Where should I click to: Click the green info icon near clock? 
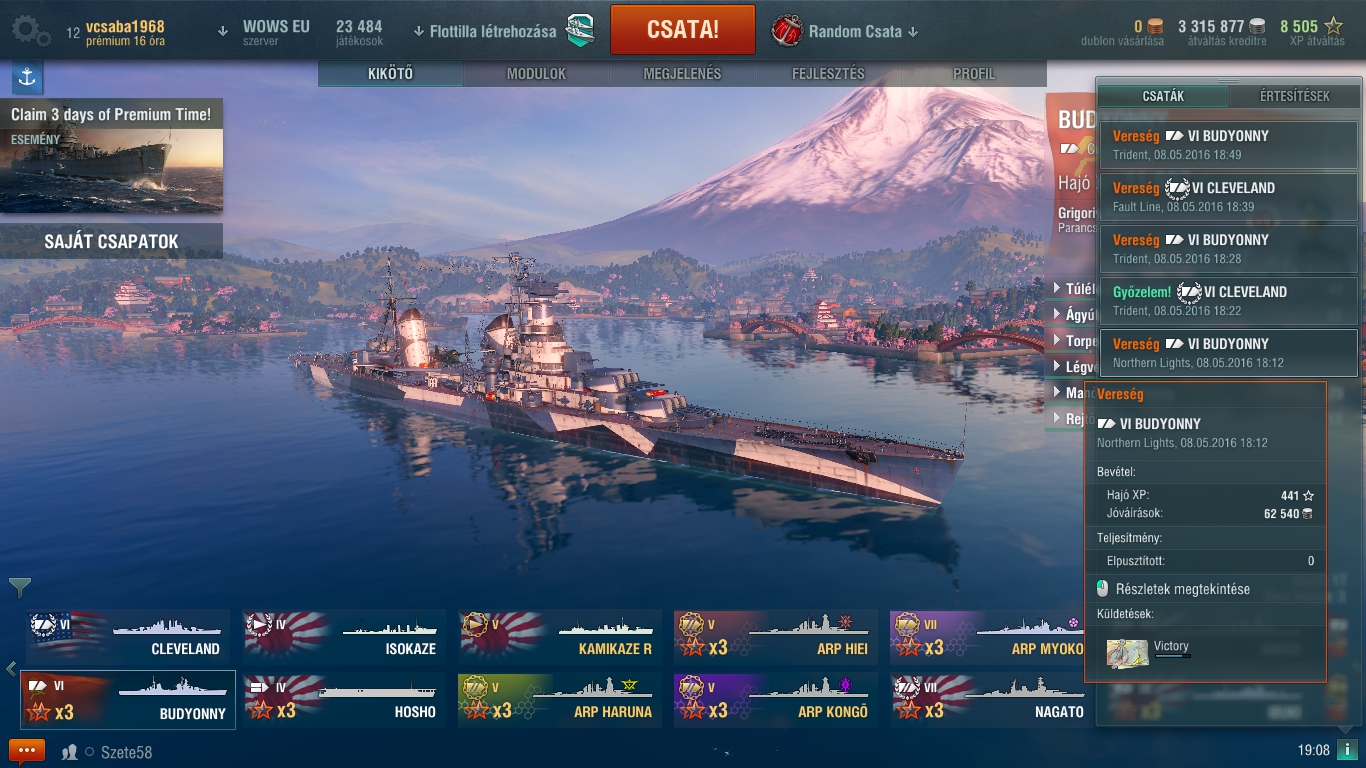coord(1346,750)
